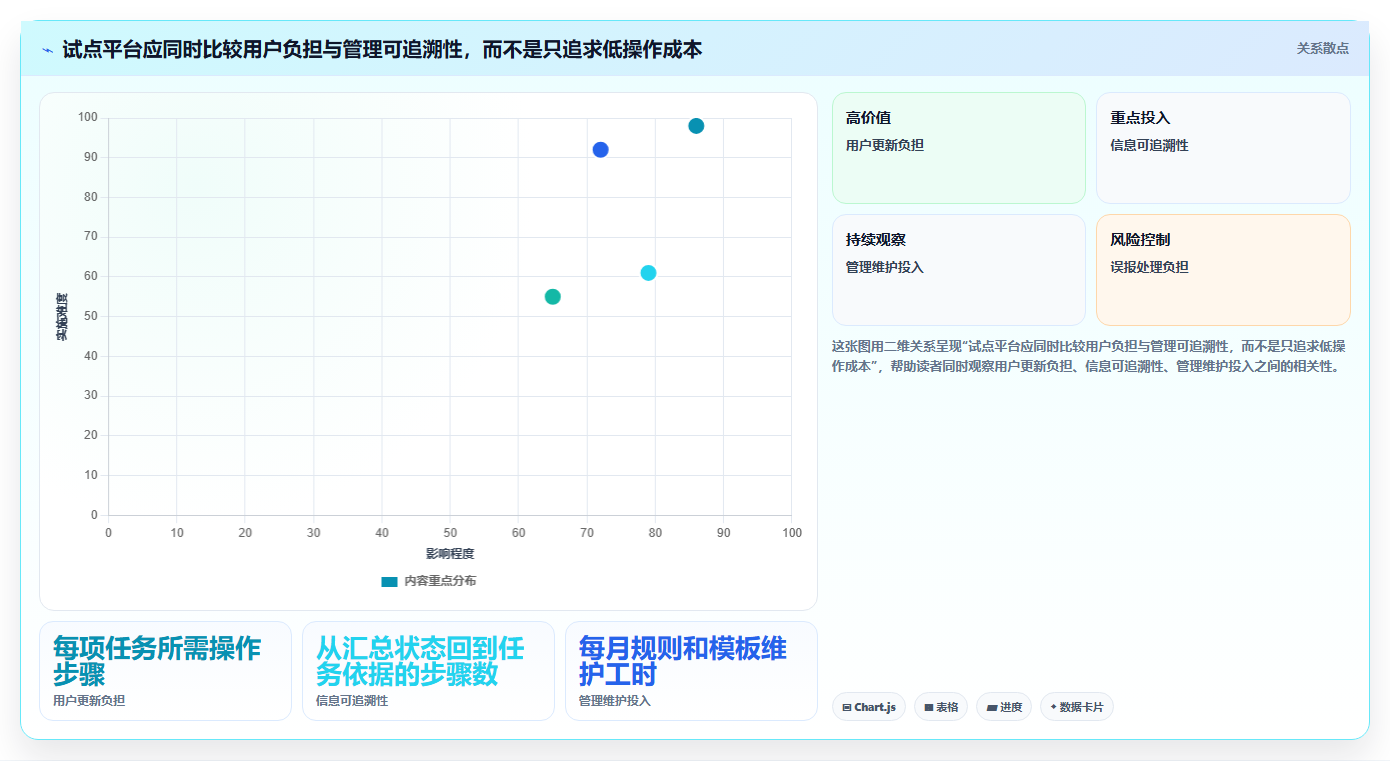Click the 表格 tag chip

[x=941, y=707]
